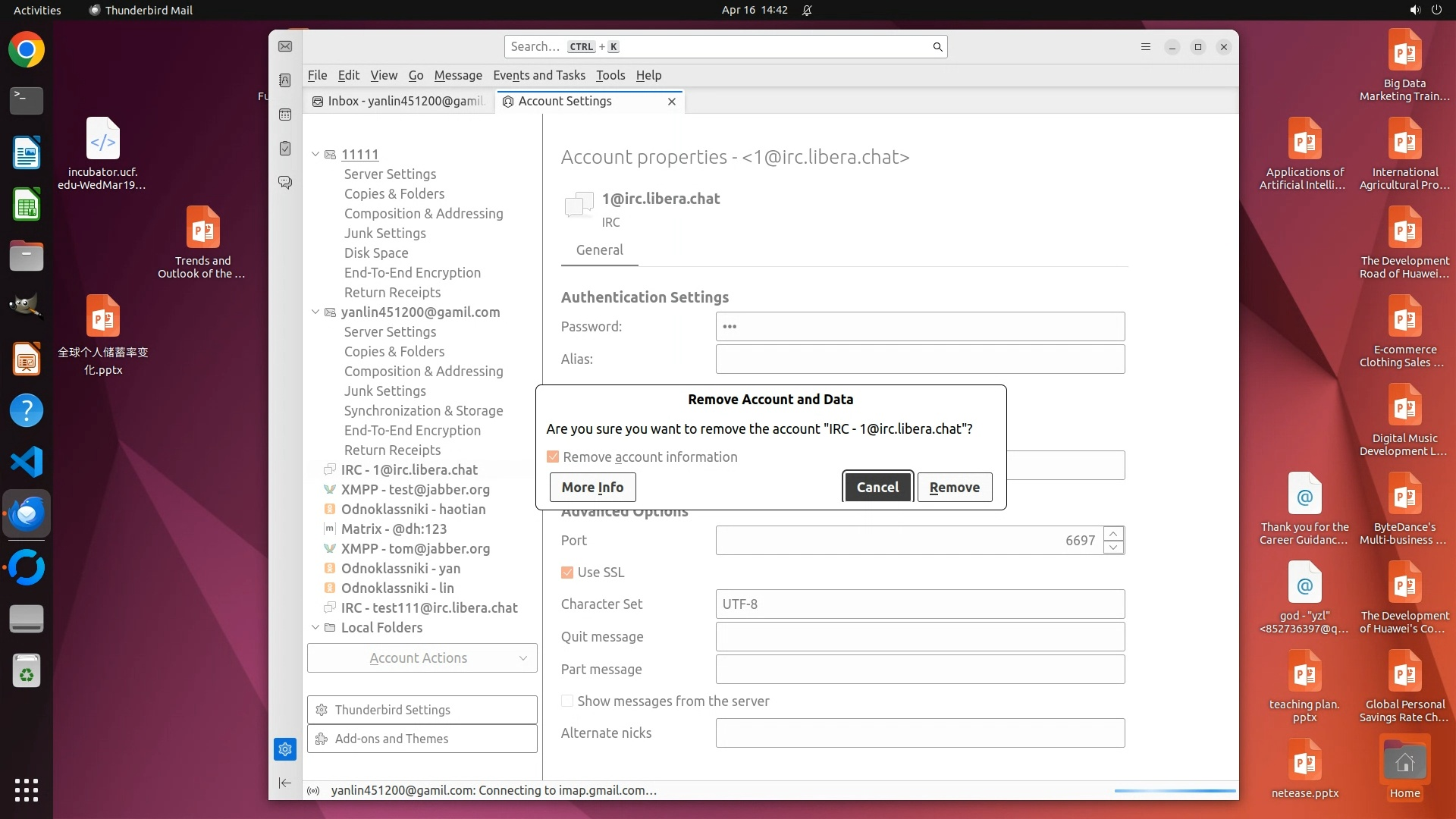The height and width of the screenshot is (819, 1456).
Task: Increase the Port value with up stepper
Action: tap(1113, 534)
